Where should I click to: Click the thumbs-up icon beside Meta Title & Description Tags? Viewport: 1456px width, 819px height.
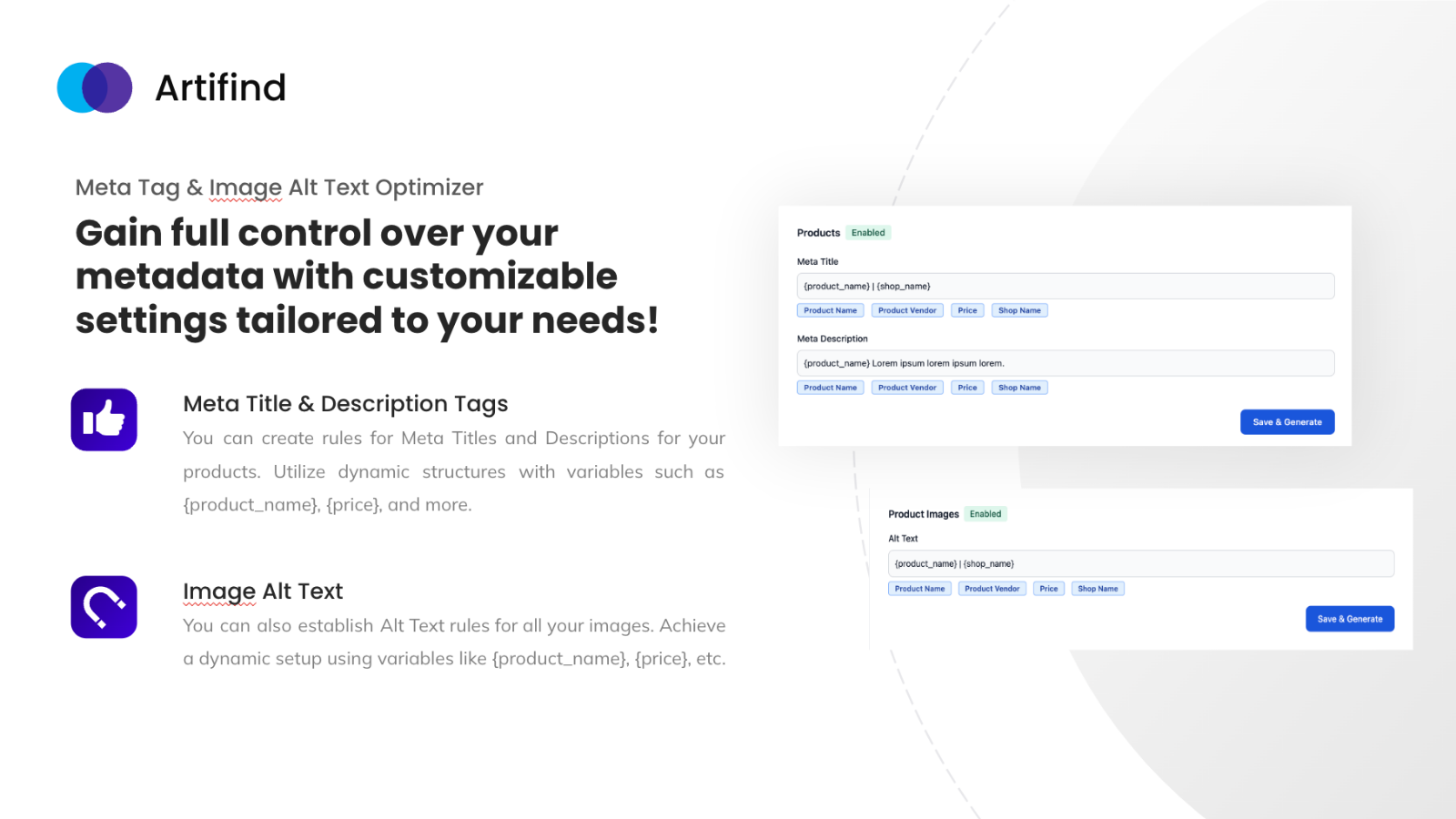point(104,420)
